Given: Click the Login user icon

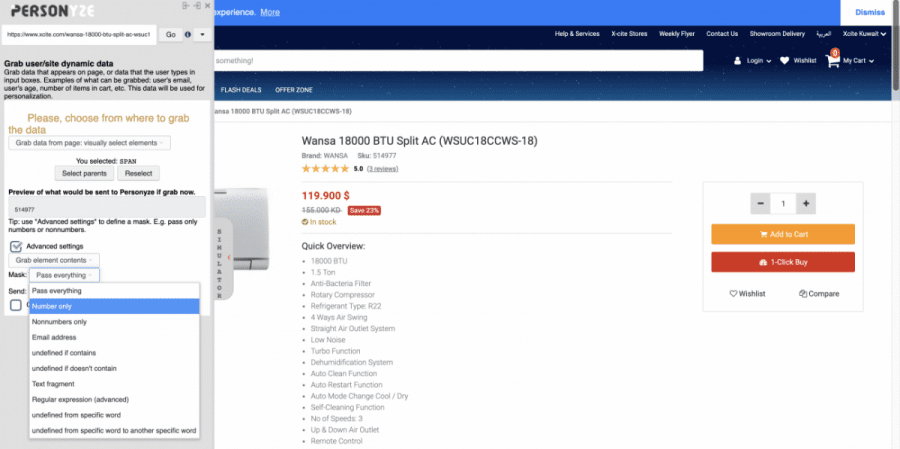Looking at the screenshot, I should coord(738,60).
